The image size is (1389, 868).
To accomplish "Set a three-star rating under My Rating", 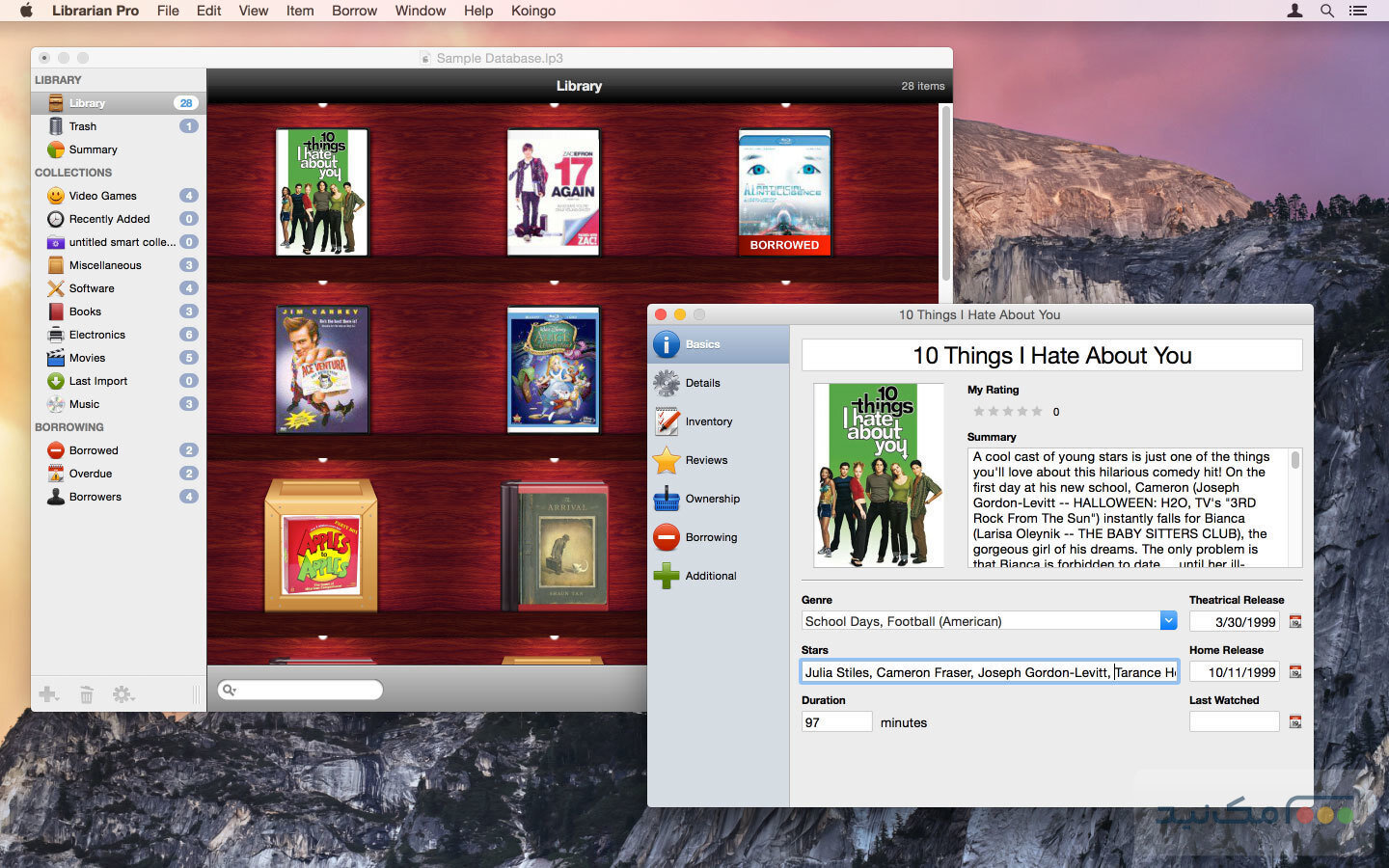I will (x=1010, y=411).
